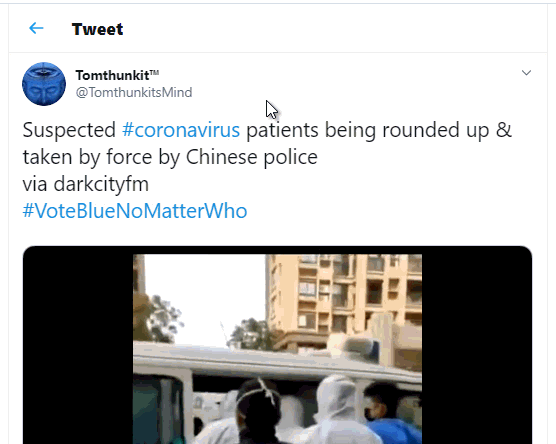556x444 pixels.
Task: Click the phrase 'patients being rounded up &'
Action: (x=379, y=130)
